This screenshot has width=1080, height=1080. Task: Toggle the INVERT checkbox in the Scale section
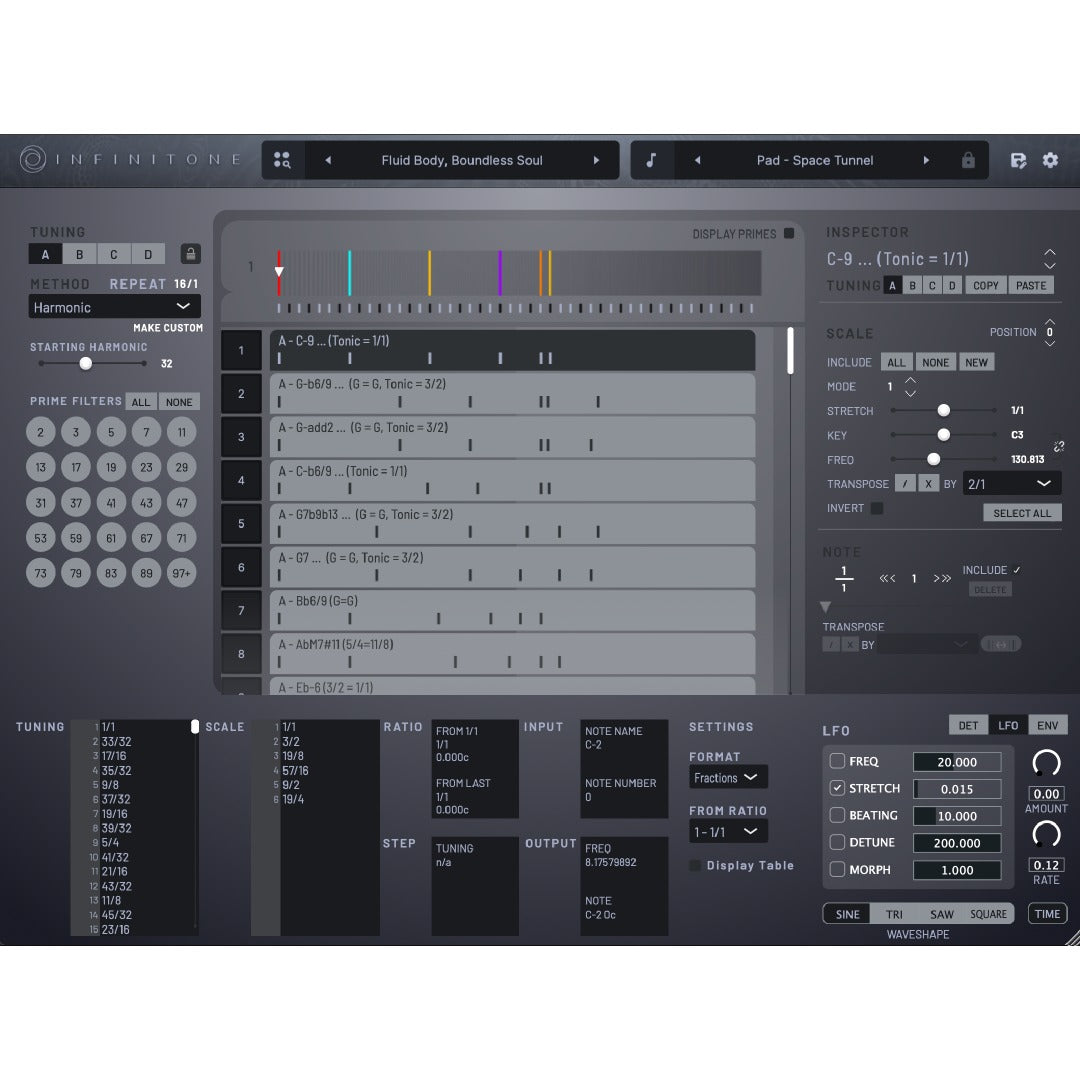877,508
